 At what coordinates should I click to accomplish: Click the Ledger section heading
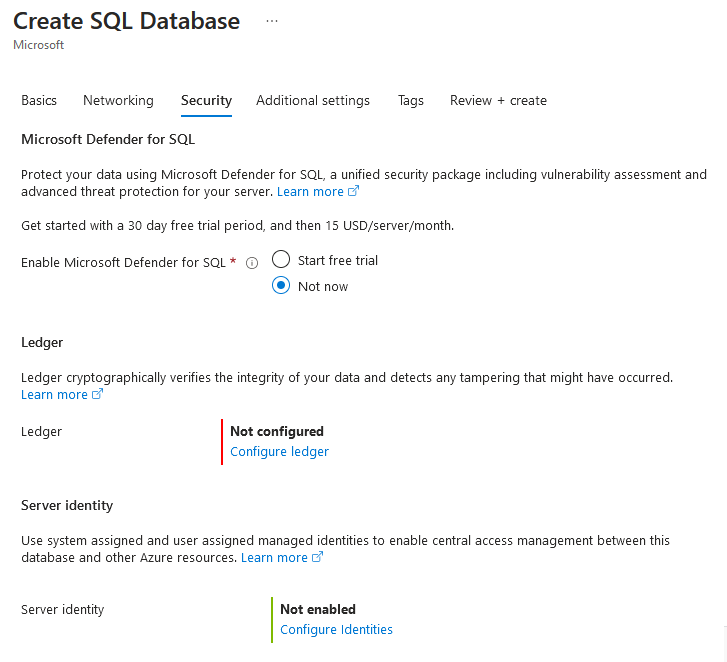[42, 343]
